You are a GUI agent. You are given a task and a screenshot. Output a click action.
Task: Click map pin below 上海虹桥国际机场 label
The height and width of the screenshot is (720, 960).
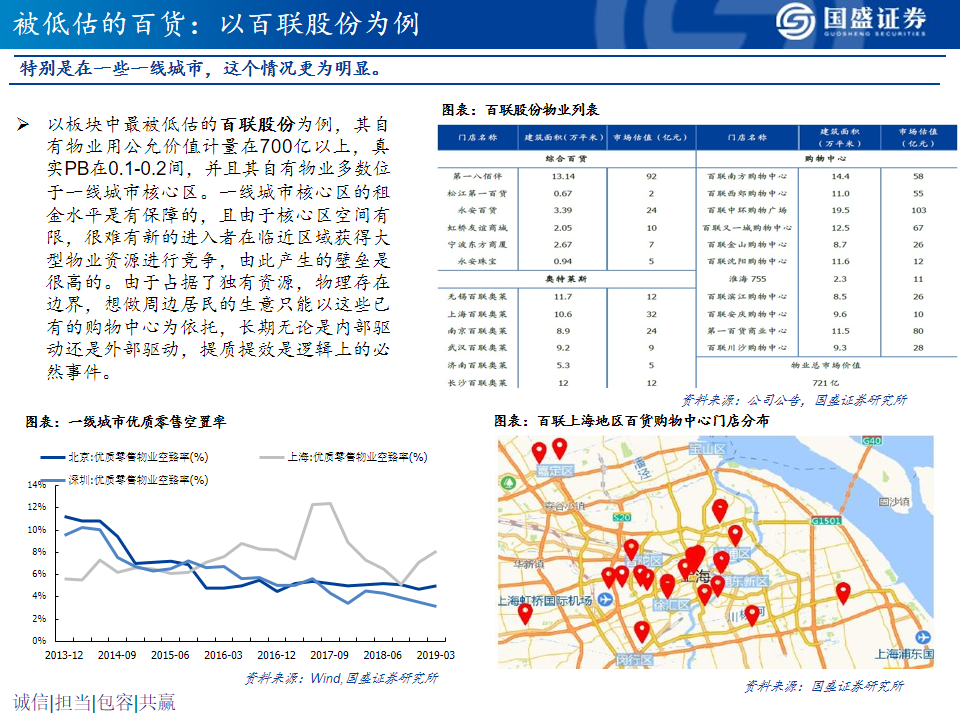click(x=525, y=613)
